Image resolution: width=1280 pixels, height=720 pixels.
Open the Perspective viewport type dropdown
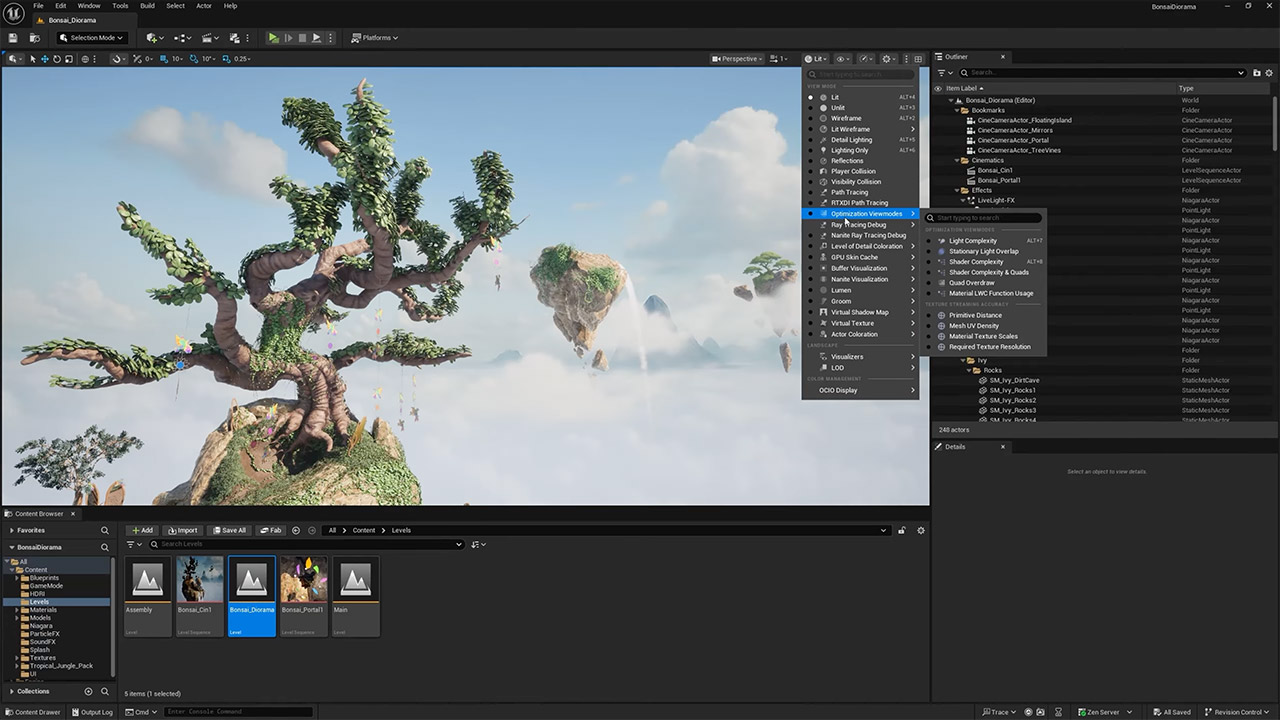(736, 59)
